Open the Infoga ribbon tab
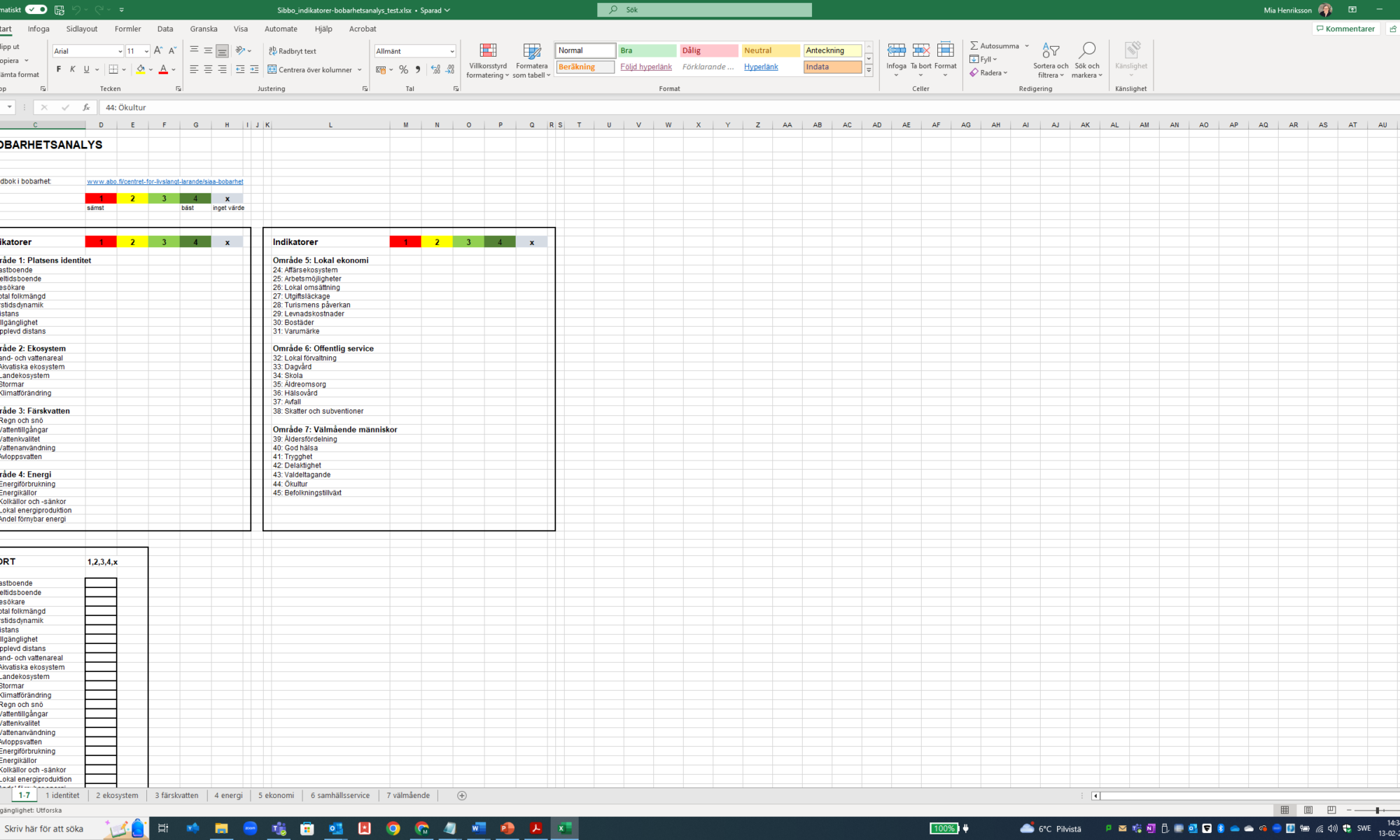 (x=38, y=29)
